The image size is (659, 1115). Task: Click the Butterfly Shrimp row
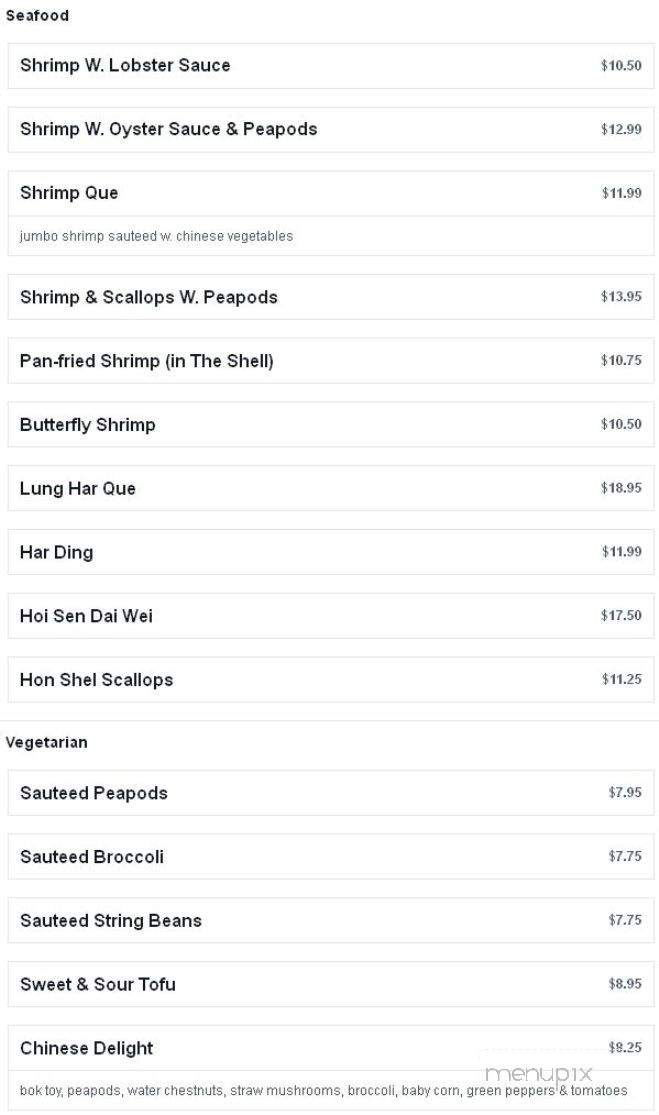click(x=331, y=425)
